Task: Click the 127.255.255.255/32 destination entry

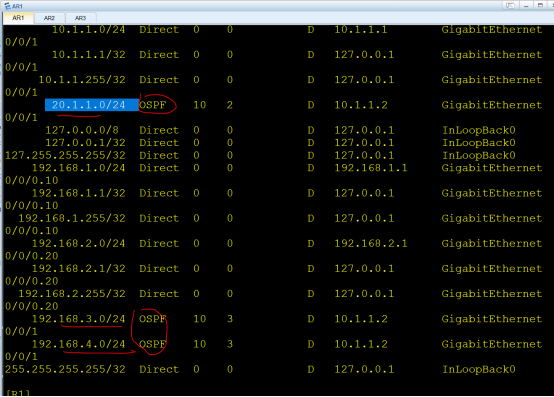Action: pyautogui.click(x=65, y=155)
